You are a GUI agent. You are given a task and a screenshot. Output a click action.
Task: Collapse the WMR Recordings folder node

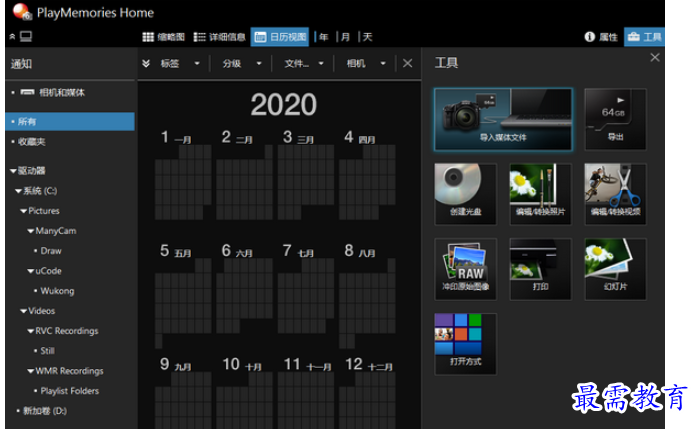click(31, 371)
